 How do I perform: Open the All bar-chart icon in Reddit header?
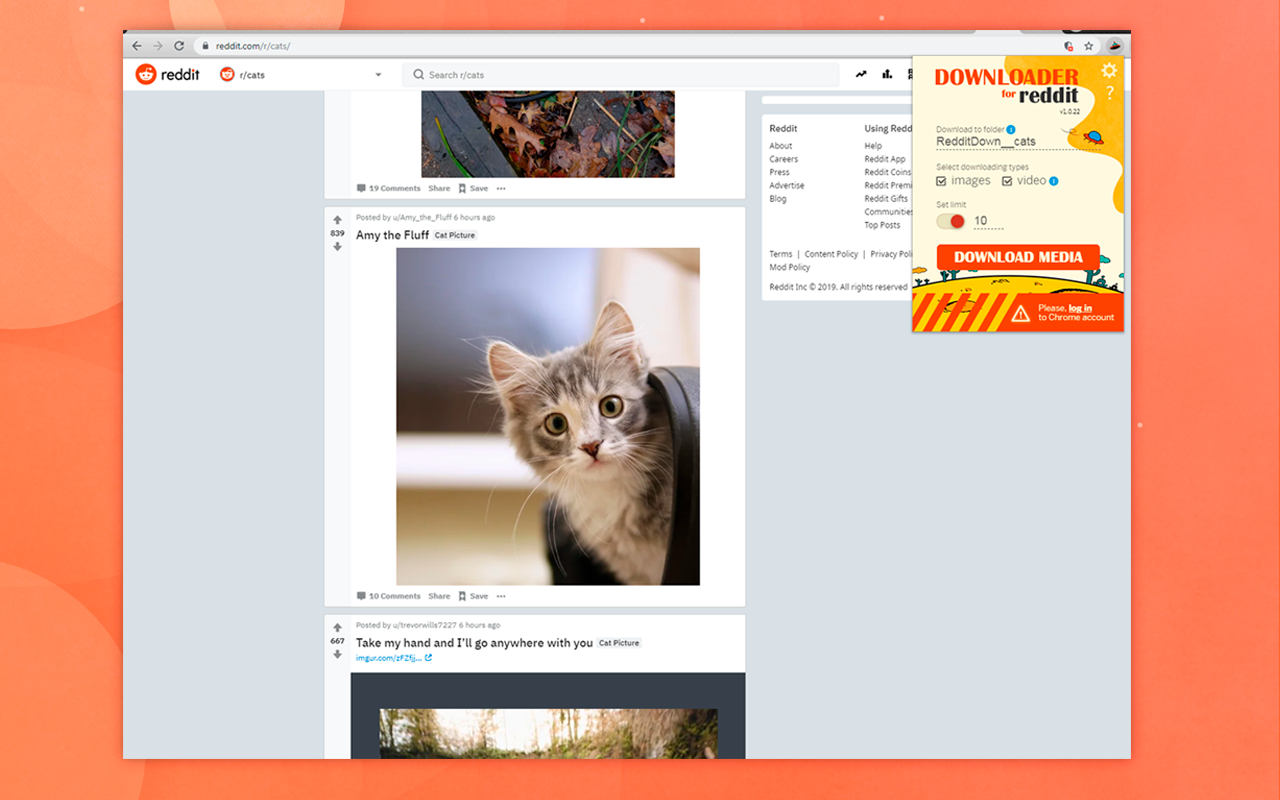coord(886,74)
